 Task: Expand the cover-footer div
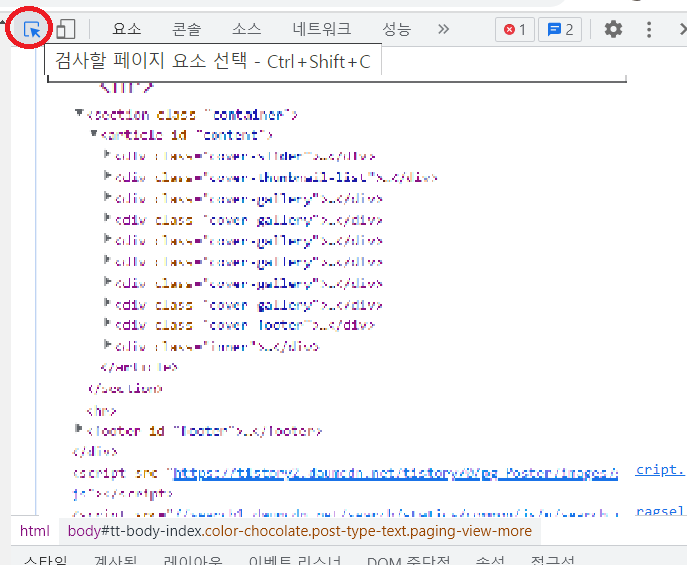pyautogui.click(x=107, y=323)
